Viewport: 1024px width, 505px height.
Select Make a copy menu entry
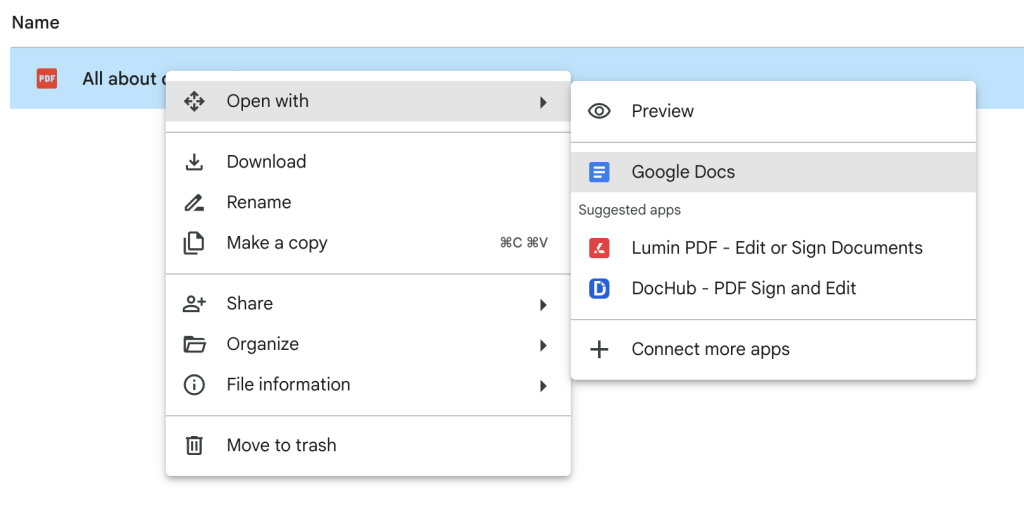368,243
